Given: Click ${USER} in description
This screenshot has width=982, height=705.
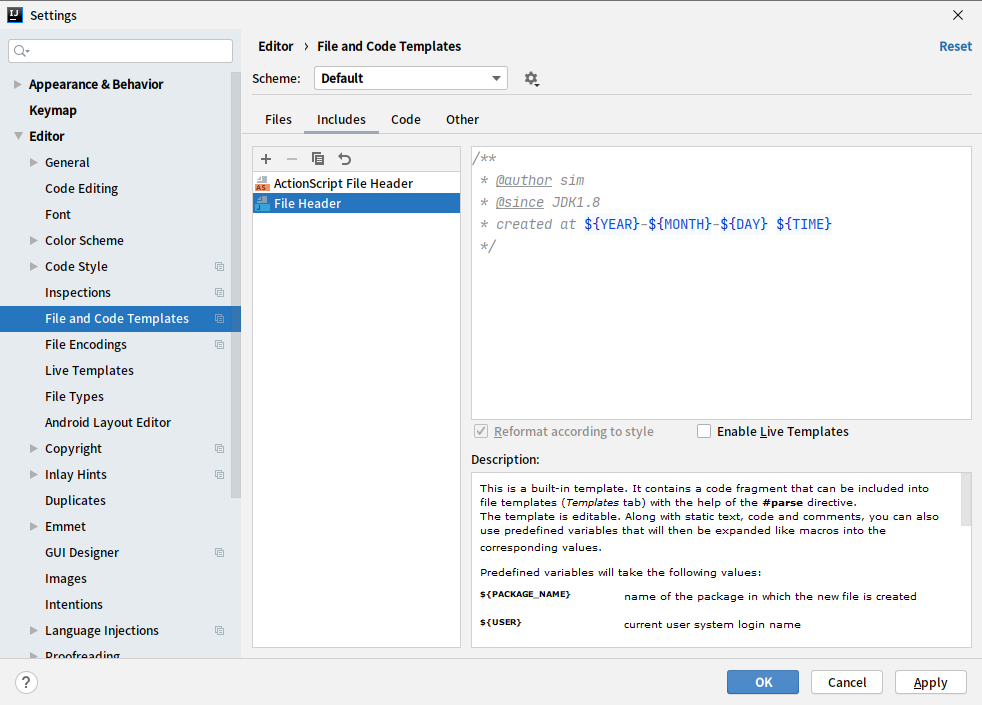Looking at the screenshot, I should (500, 622).
